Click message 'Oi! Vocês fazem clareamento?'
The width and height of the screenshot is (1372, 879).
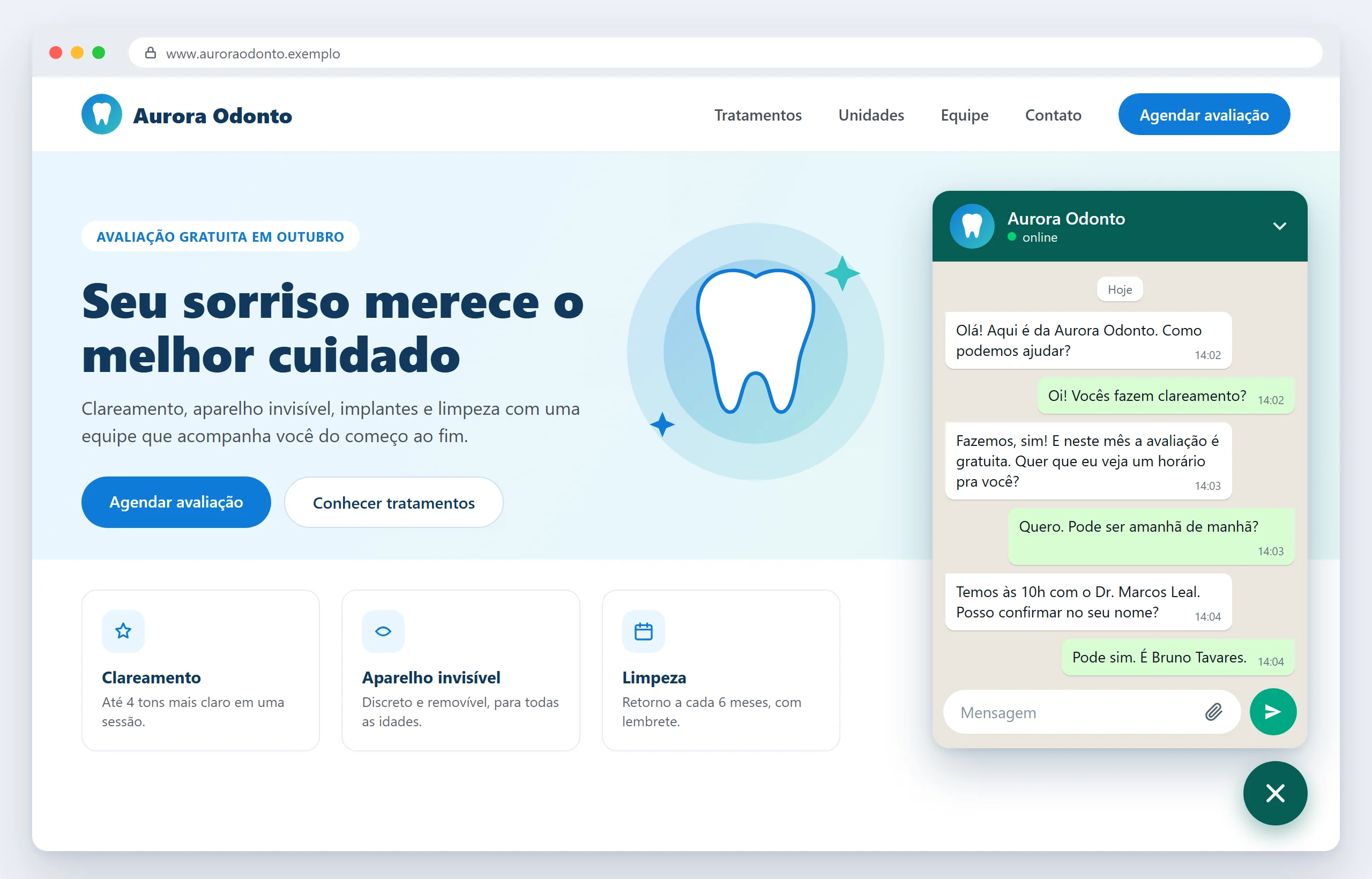[1166, 396]
